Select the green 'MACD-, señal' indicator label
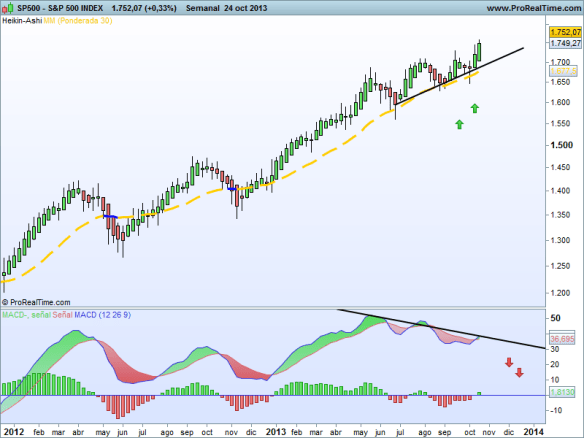Viewport: 584px width, 438px height. (x=26, y=315)
